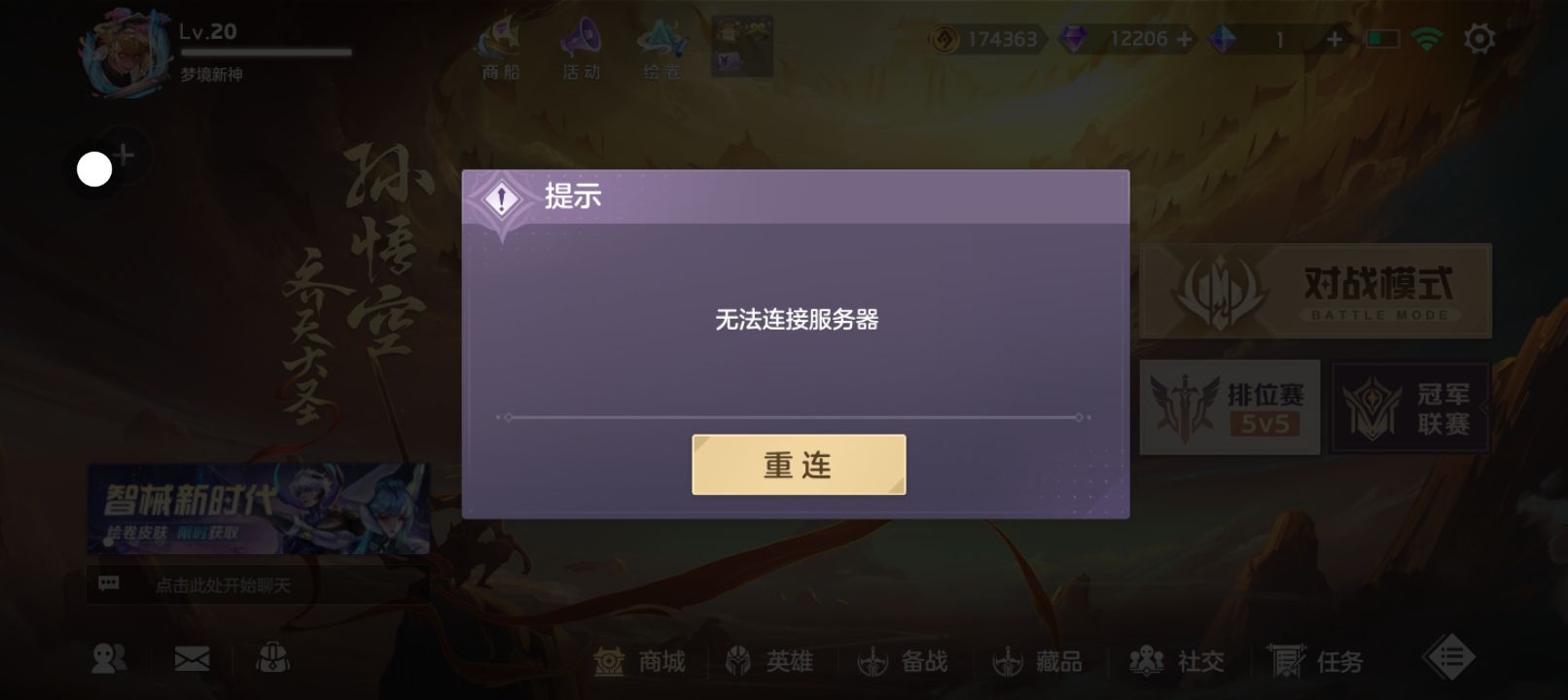Screen dimensions: 1568x700
Task: Tap the 重连 reconnect button
Action: pyautogui.click(x=799, y=465)
